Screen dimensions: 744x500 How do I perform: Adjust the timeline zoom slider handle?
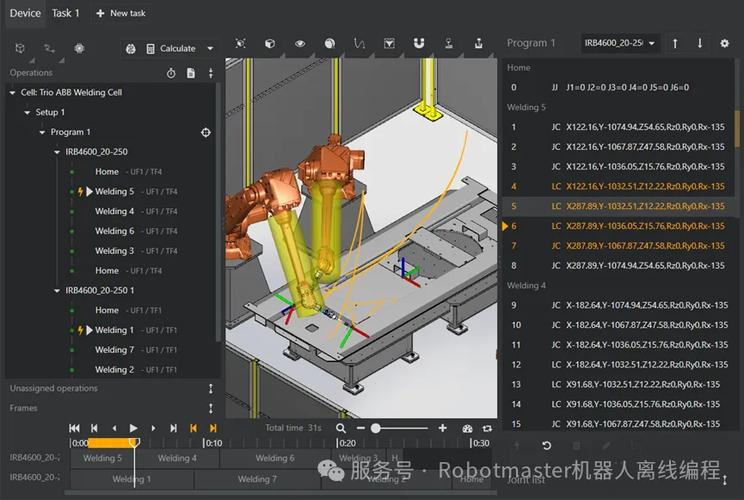[x=376, y=428]
